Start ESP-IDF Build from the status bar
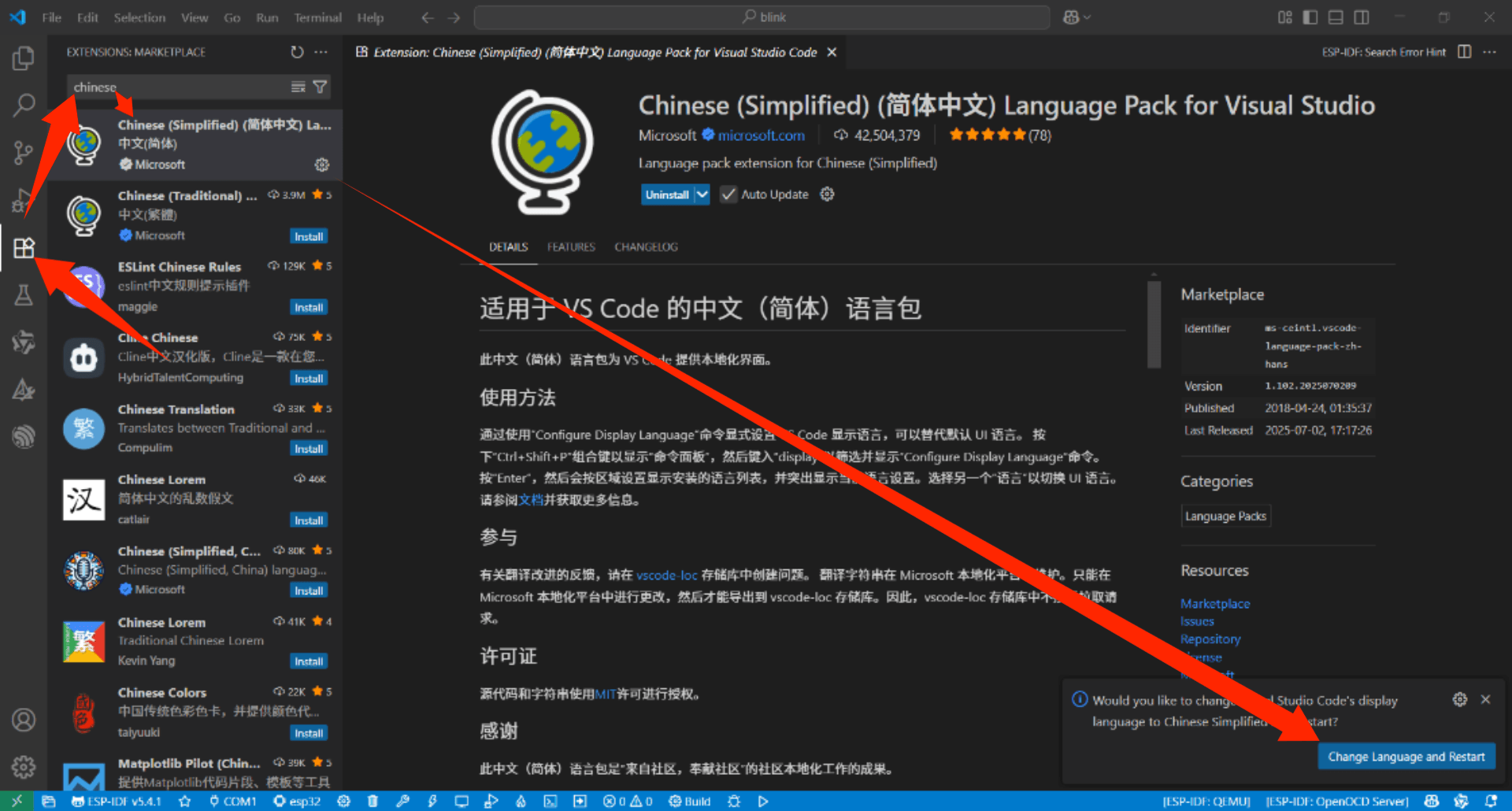 coord(689,801)
